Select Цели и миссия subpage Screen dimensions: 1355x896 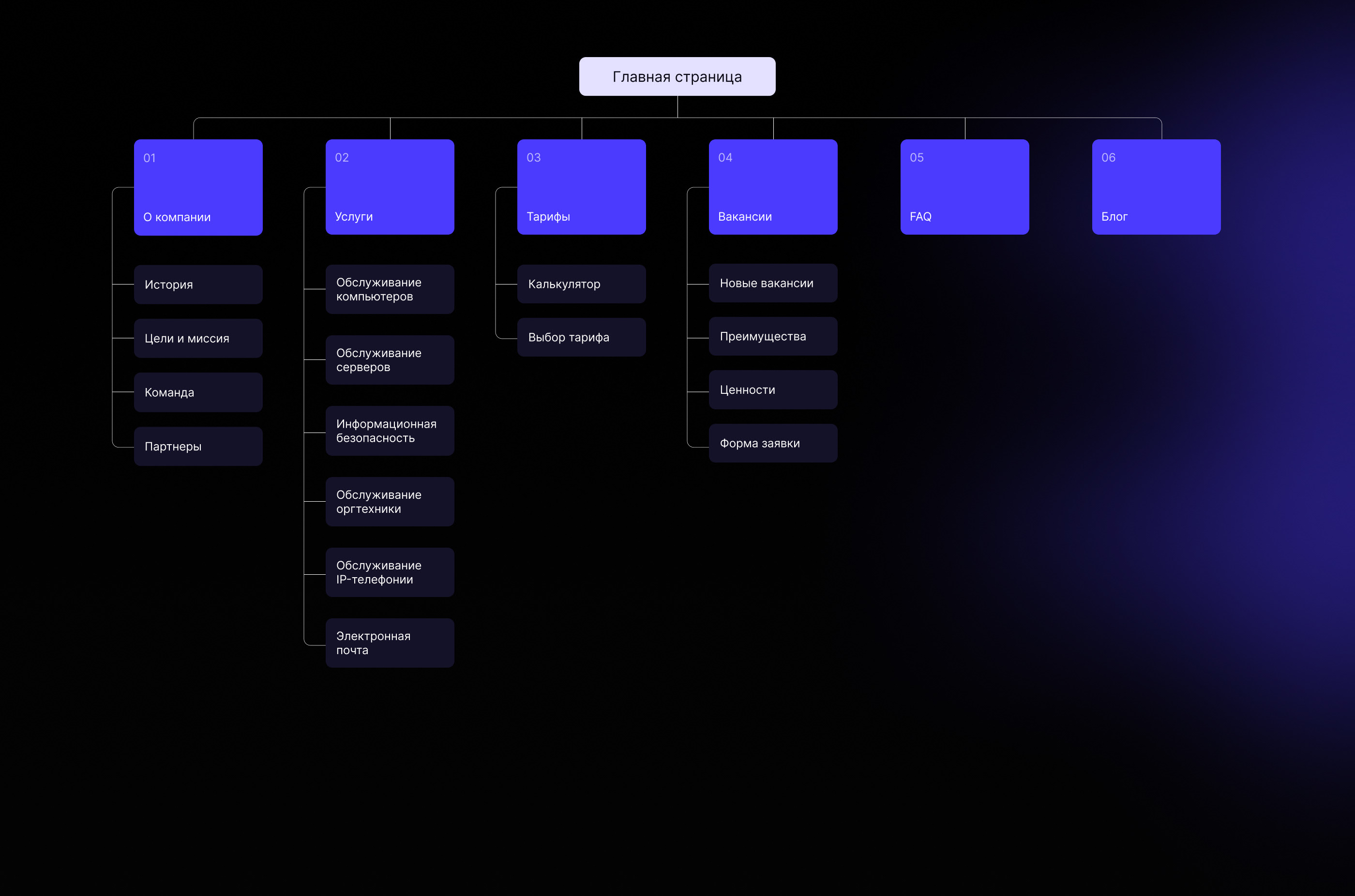198,338
